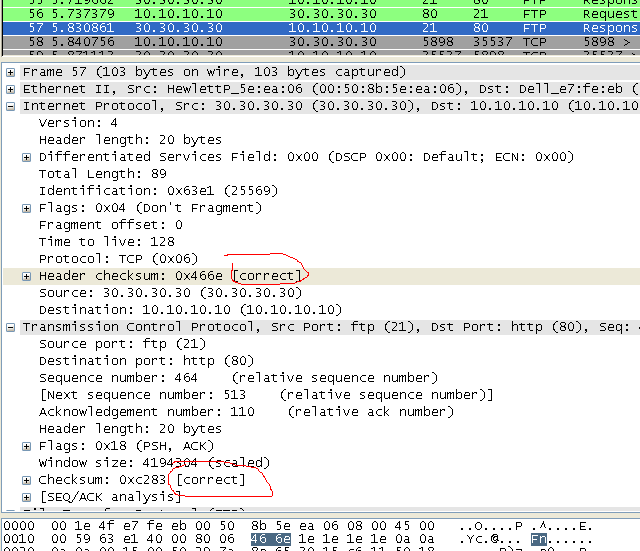Screen dimensions: 640x551
Task: Expand the TCP Checksum 0xc283 node
Action: (x=27, y=480)
